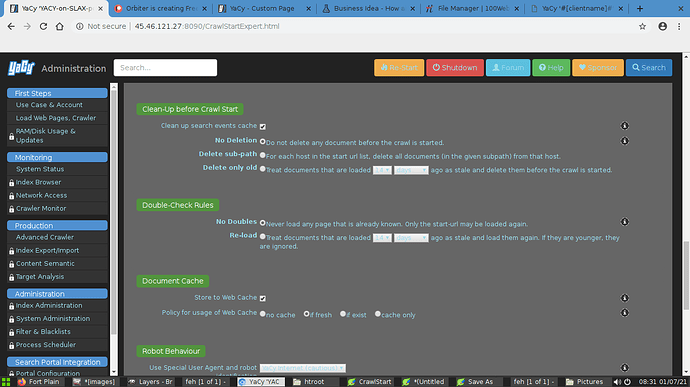Select cache only policy radio button
Image resolution: width=690 pixels, height=387 pixels.
click(378, 314)
